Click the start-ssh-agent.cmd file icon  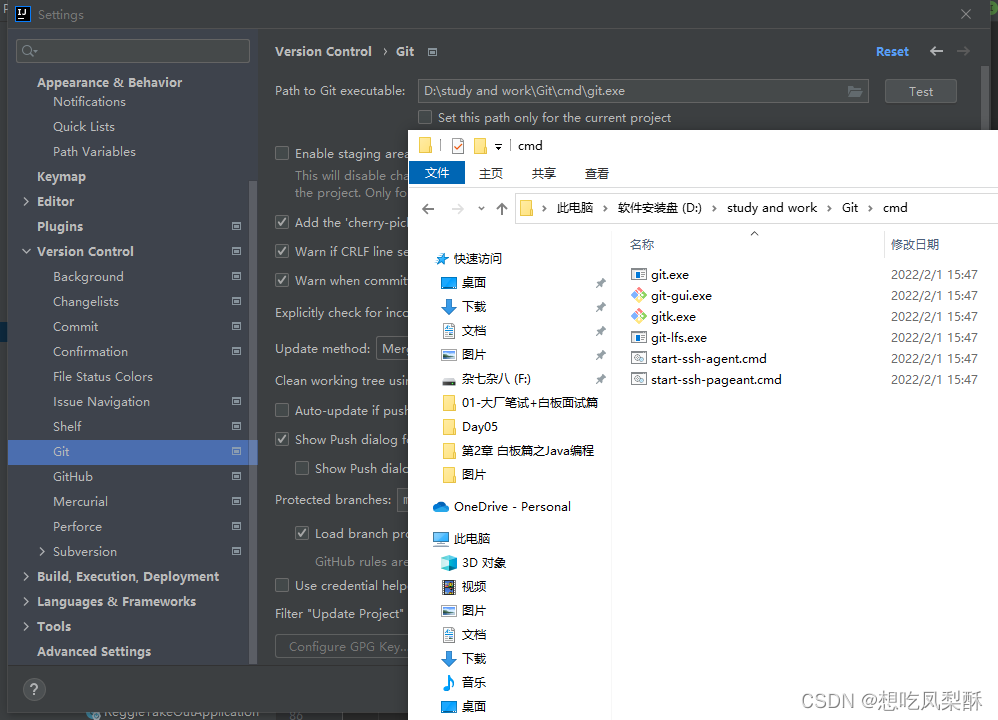pyautogui.click(x=638, y=358)
